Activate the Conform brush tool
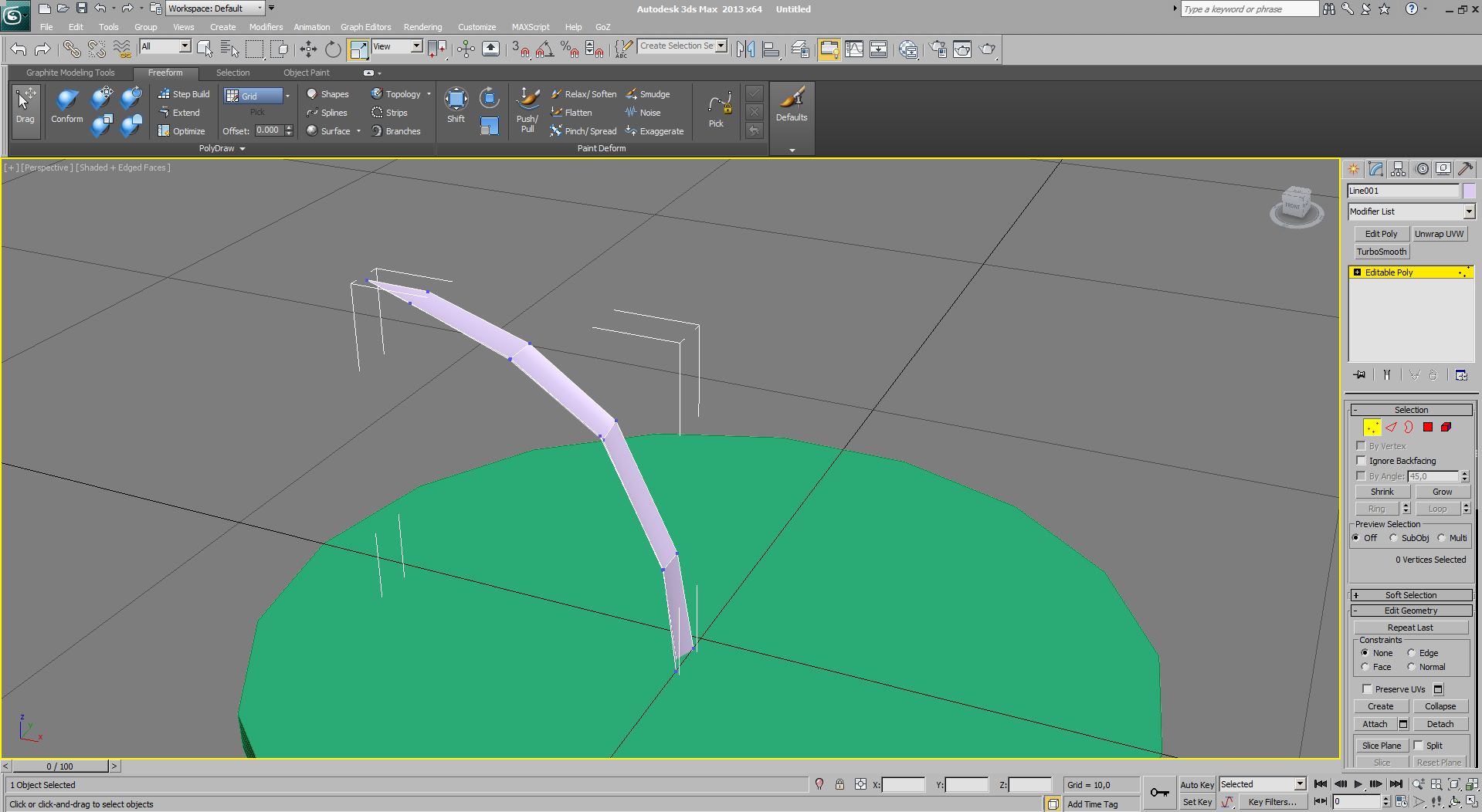The width and height of the screenshot is (1482, 812). [67, 106]
